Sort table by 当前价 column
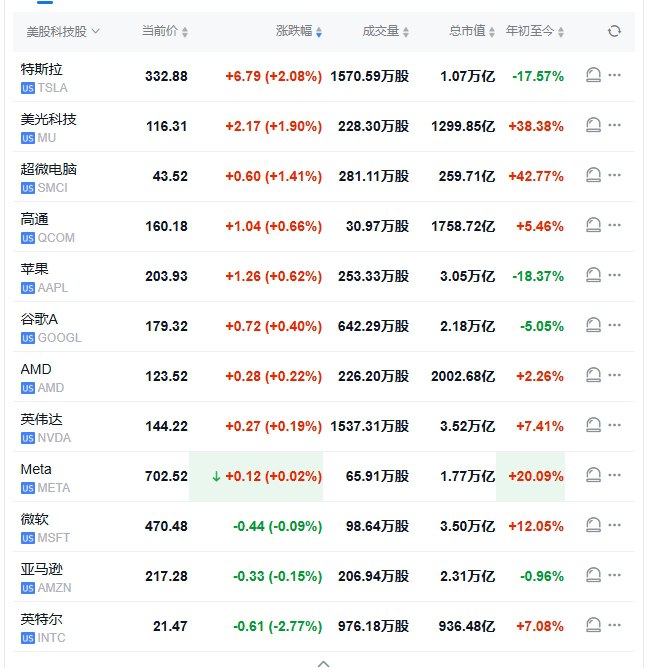 pyautogui.click(x=165, y=31)
